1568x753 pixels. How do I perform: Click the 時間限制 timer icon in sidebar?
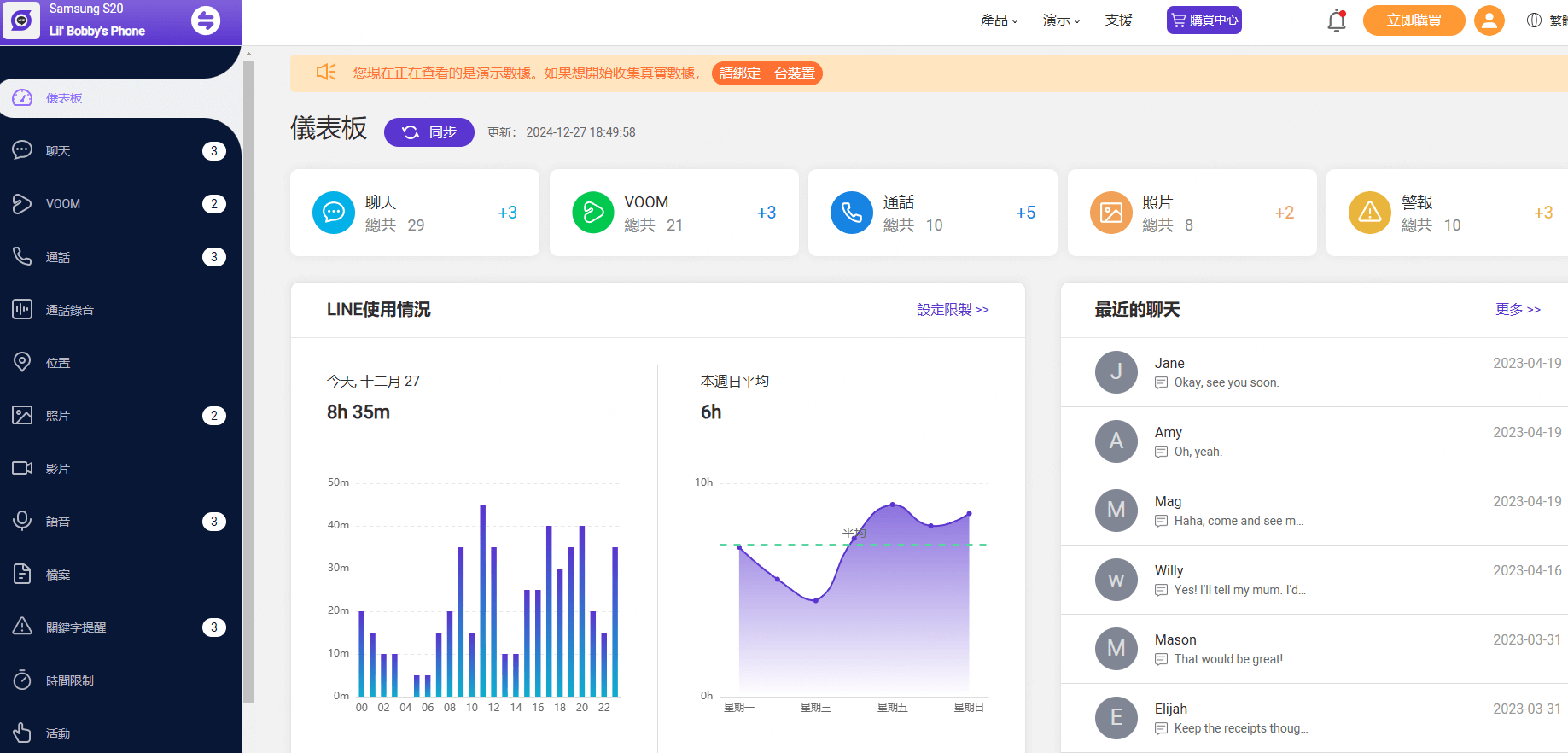[x=22, y=680]
